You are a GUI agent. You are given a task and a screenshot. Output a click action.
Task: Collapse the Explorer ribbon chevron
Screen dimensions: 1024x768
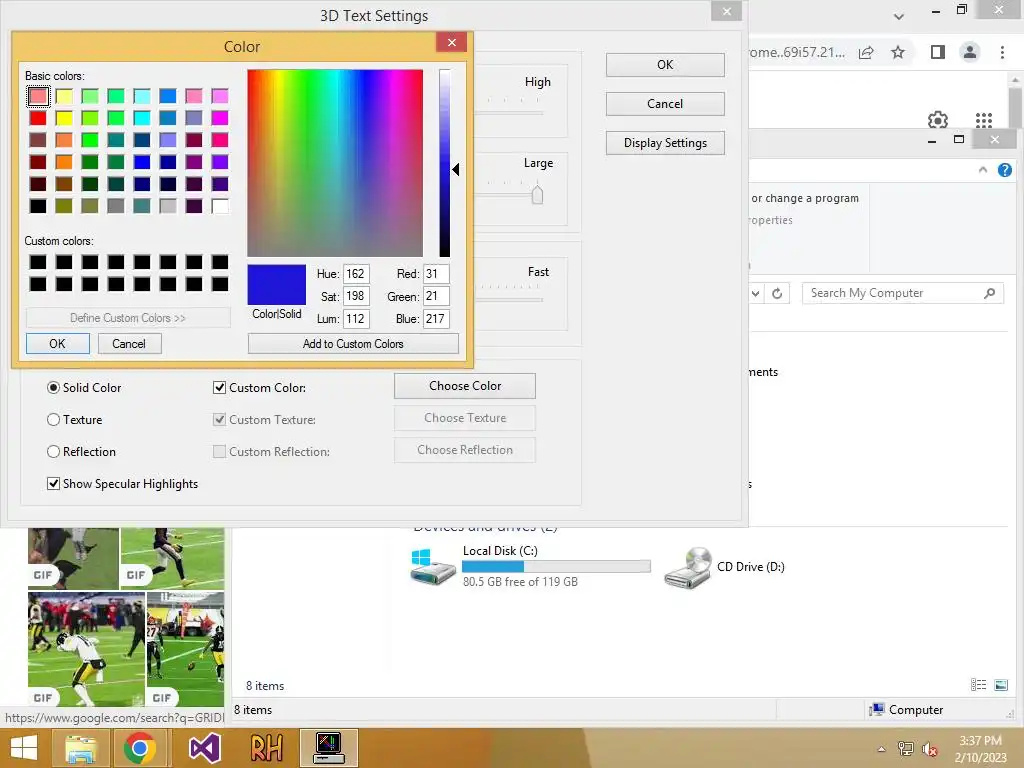click(x=983, y=170)
